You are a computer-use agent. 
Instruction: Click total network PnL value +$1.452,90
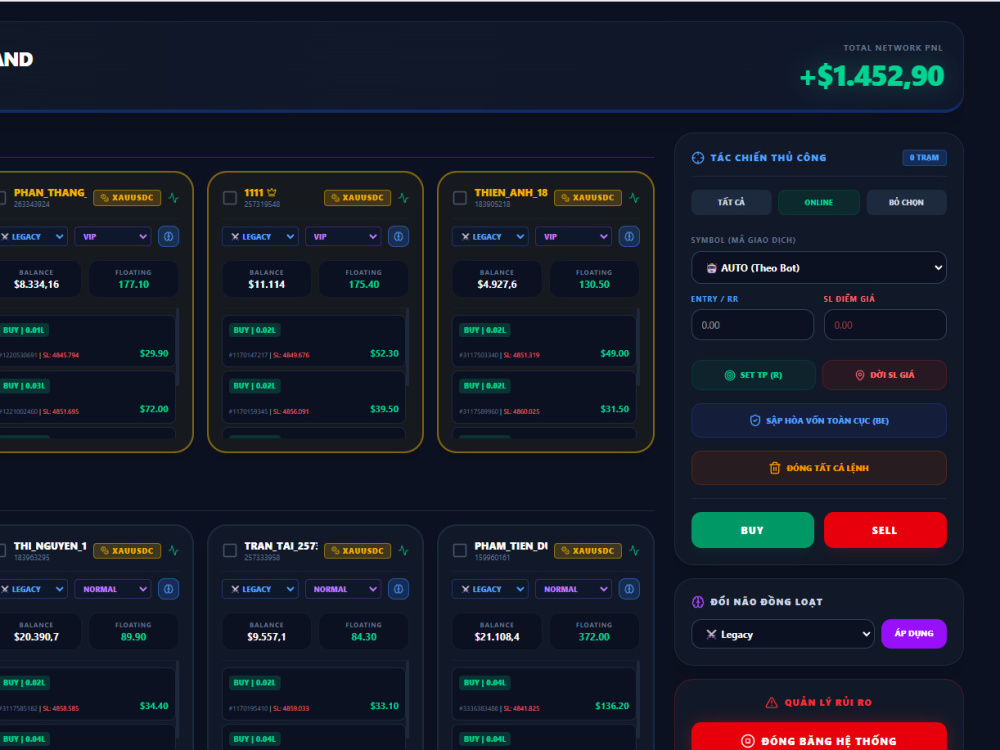pyautogui.click(x=872, y=76)
